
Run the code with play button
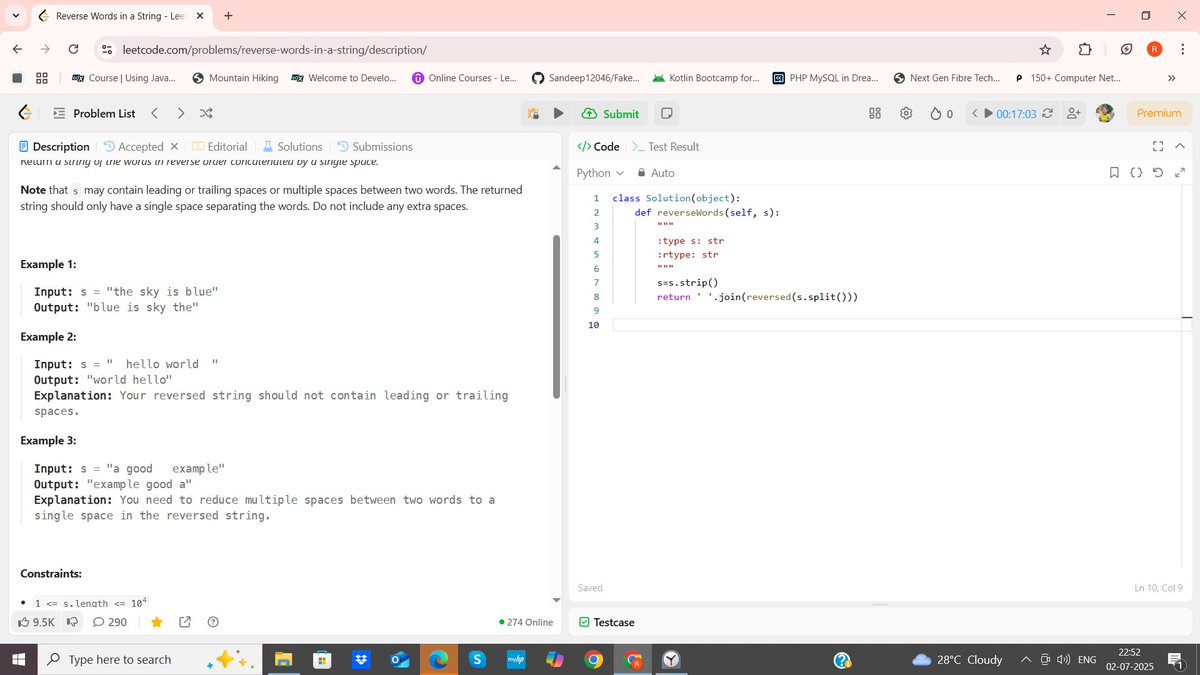[559, 114]
